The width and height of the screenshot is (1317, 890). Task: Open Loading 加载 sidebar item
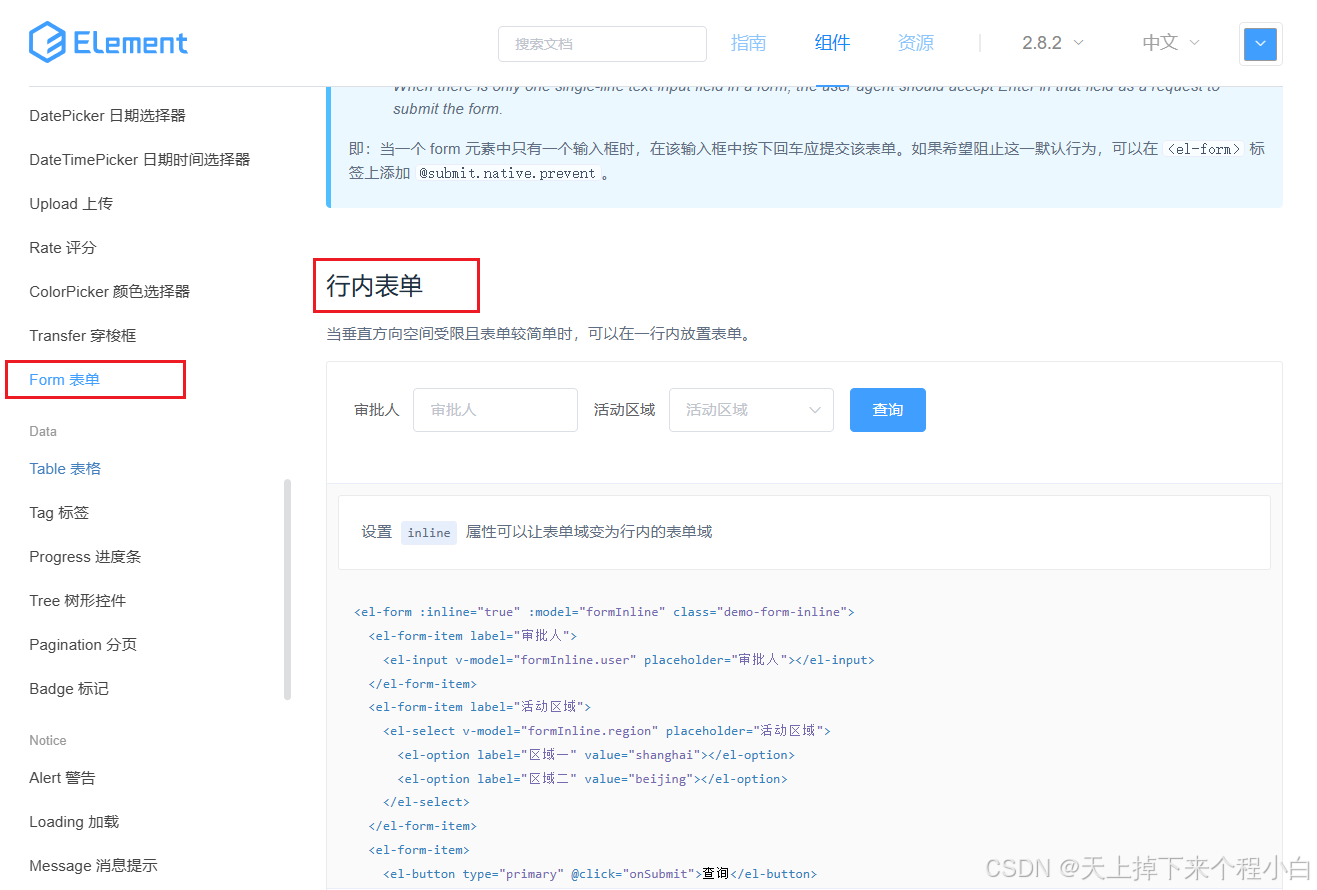(74, 822)
